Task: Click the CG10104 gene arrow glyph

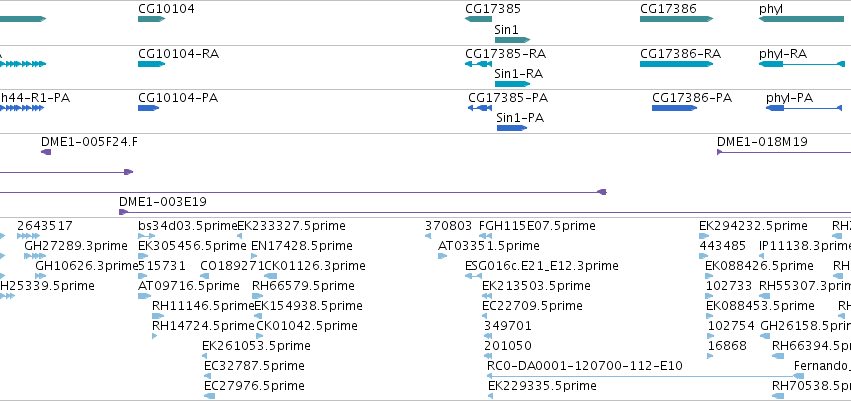Action: (x=151, y=19)
